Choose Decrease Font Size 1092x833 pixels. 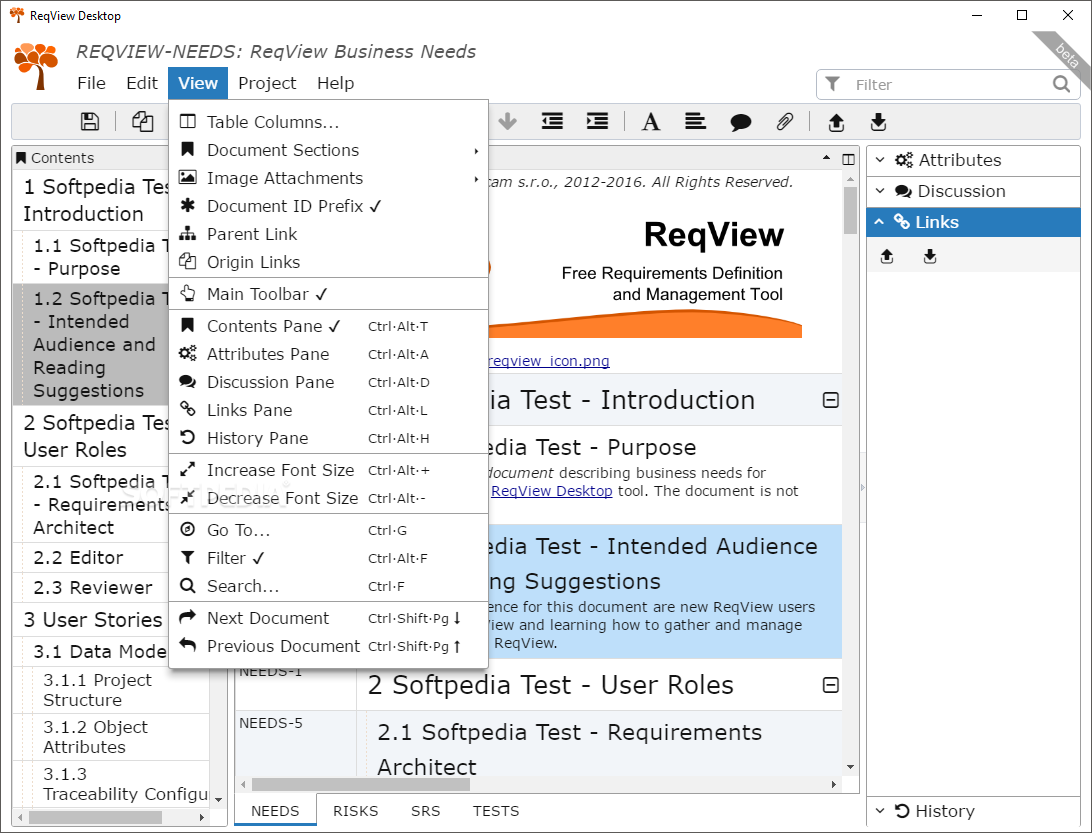click(328, 498)
